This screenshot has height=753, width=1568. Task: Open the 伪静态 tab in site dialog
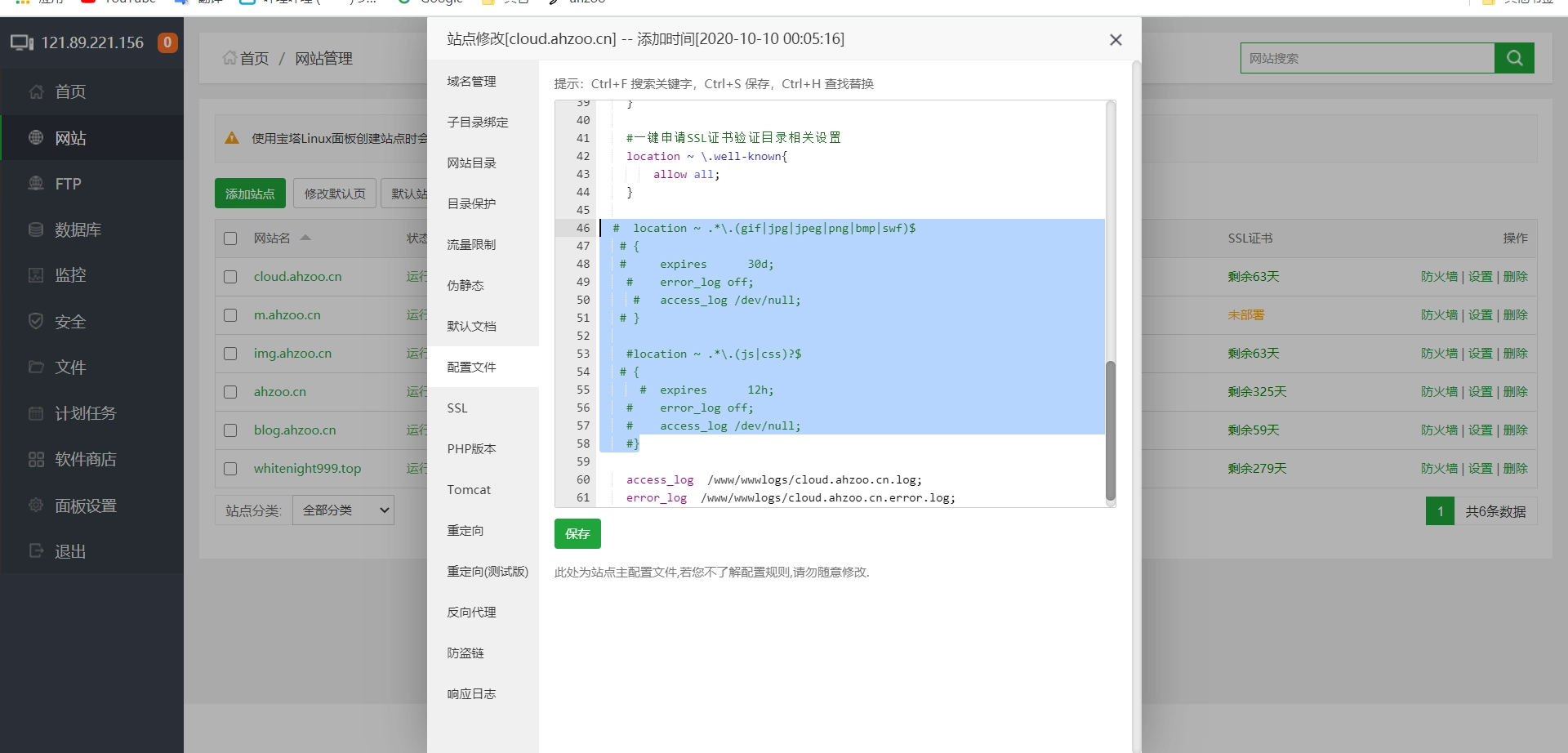[465, 285]
